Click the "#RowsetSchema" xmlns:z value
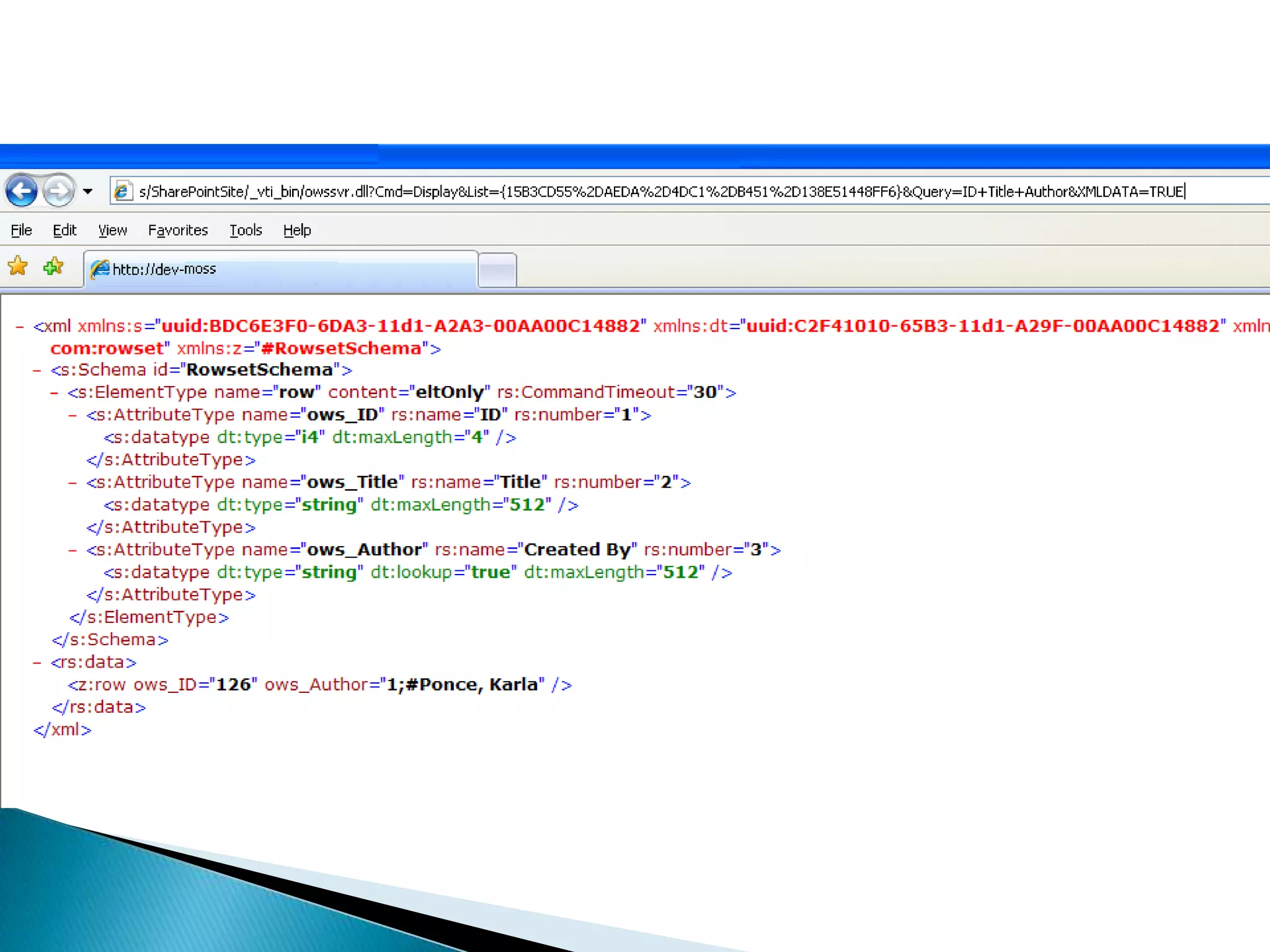 341,348
